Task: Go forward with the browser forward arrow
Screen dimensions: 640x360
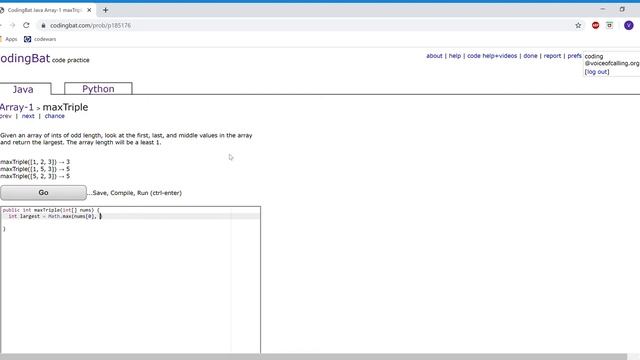Action: (12, 25)
